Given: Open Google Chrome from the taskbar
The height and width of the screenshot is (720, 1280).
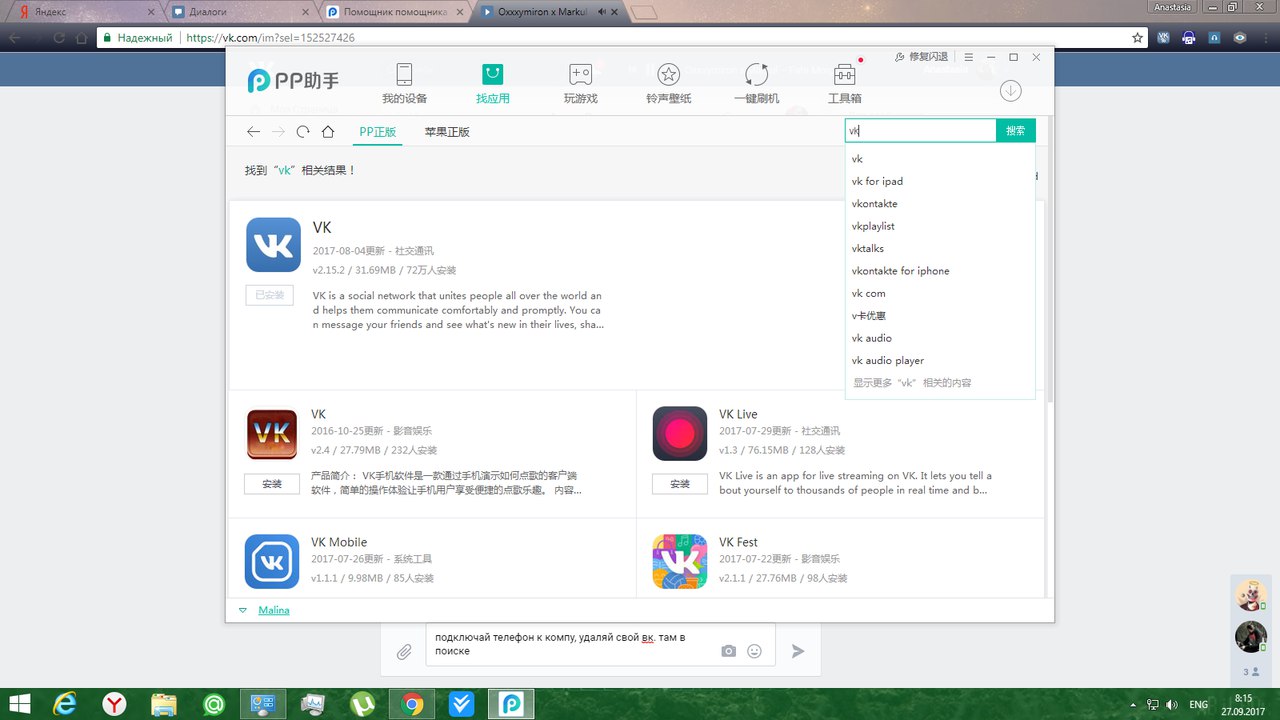Looking at the screenshot, I should point(412,704).
